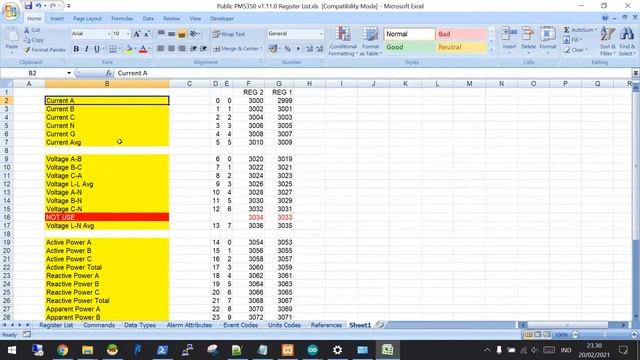Open Format as Table gallery
Viewport: 640px width, 360px height.
(x=371, y=41)
